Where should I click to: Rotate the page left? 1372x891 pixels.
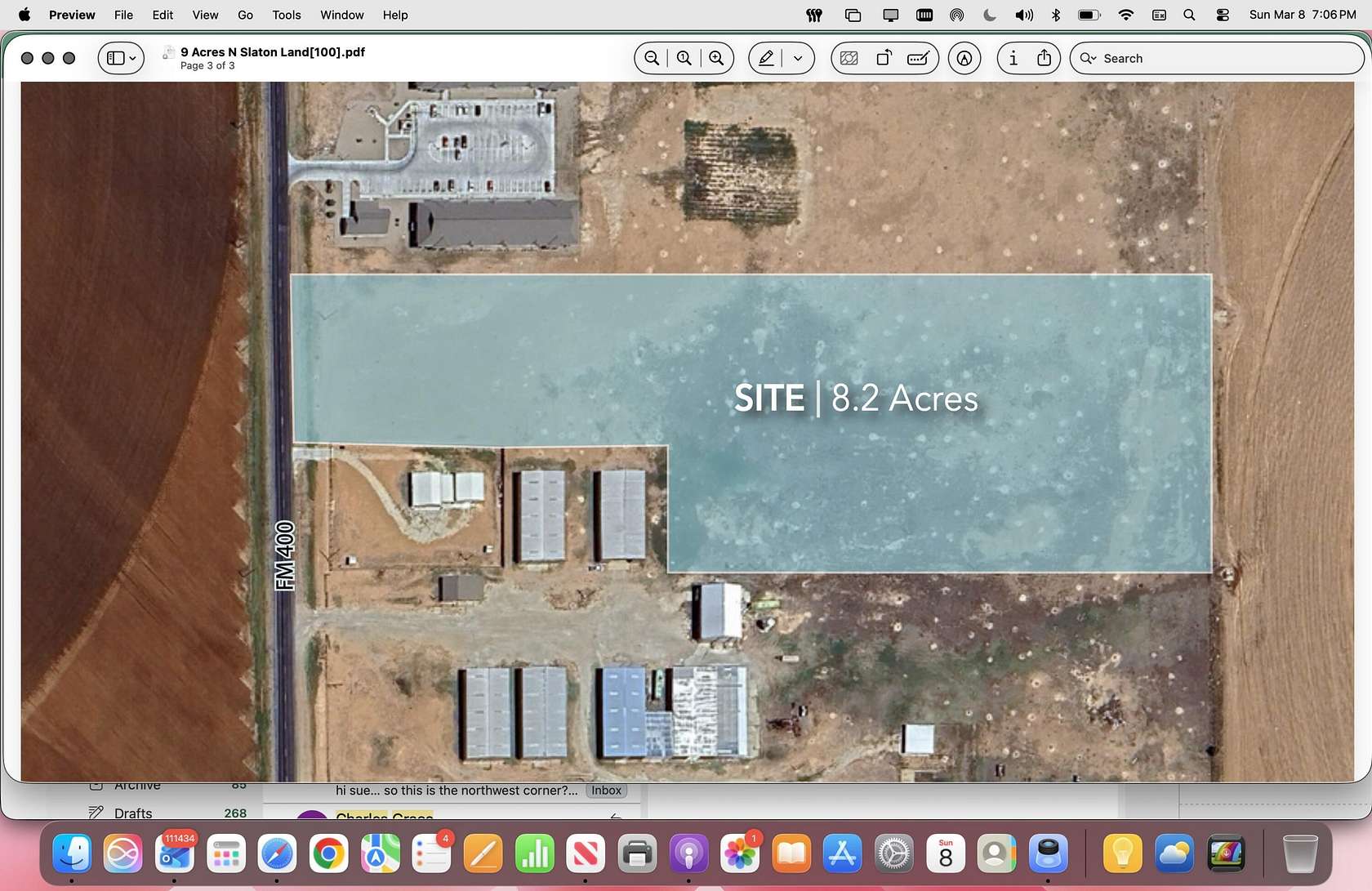coord(884,58)
